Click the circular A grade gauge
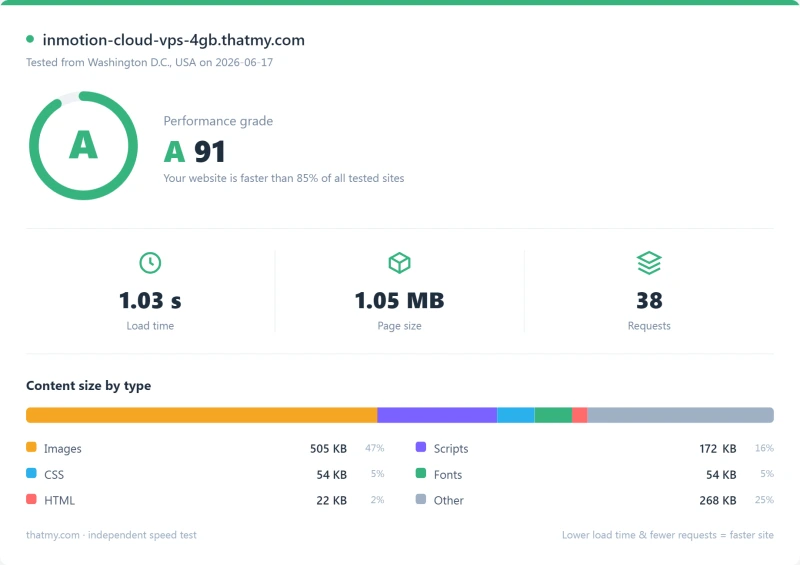800x565 pixels. pyautogui.click(x=83, y=145)
